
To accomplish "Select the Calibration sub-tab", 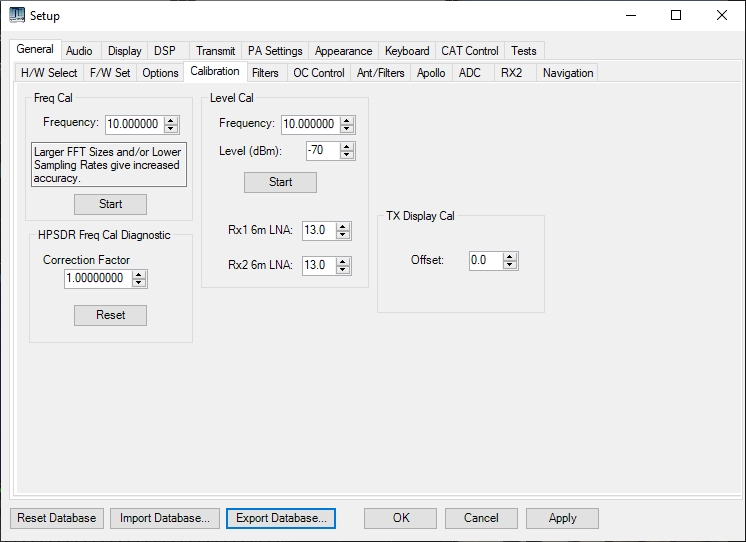I will point(215,71).
